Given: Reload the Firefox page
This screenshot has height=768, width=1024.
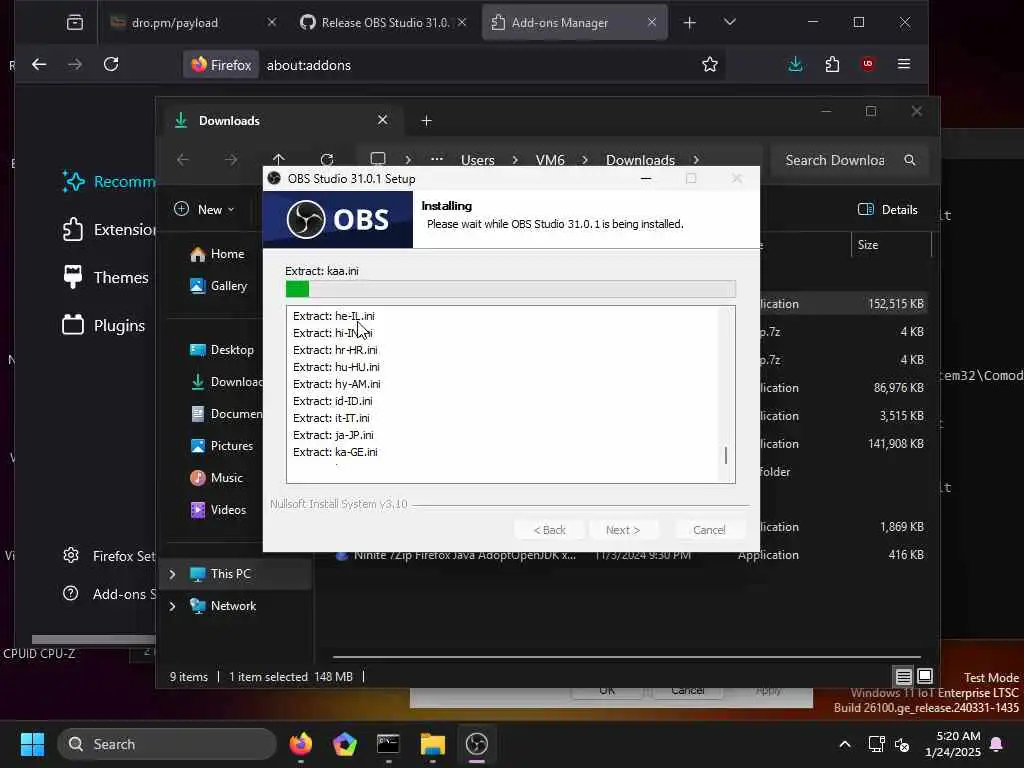Looking at the screenshot, I should click(x=111, y=64).
